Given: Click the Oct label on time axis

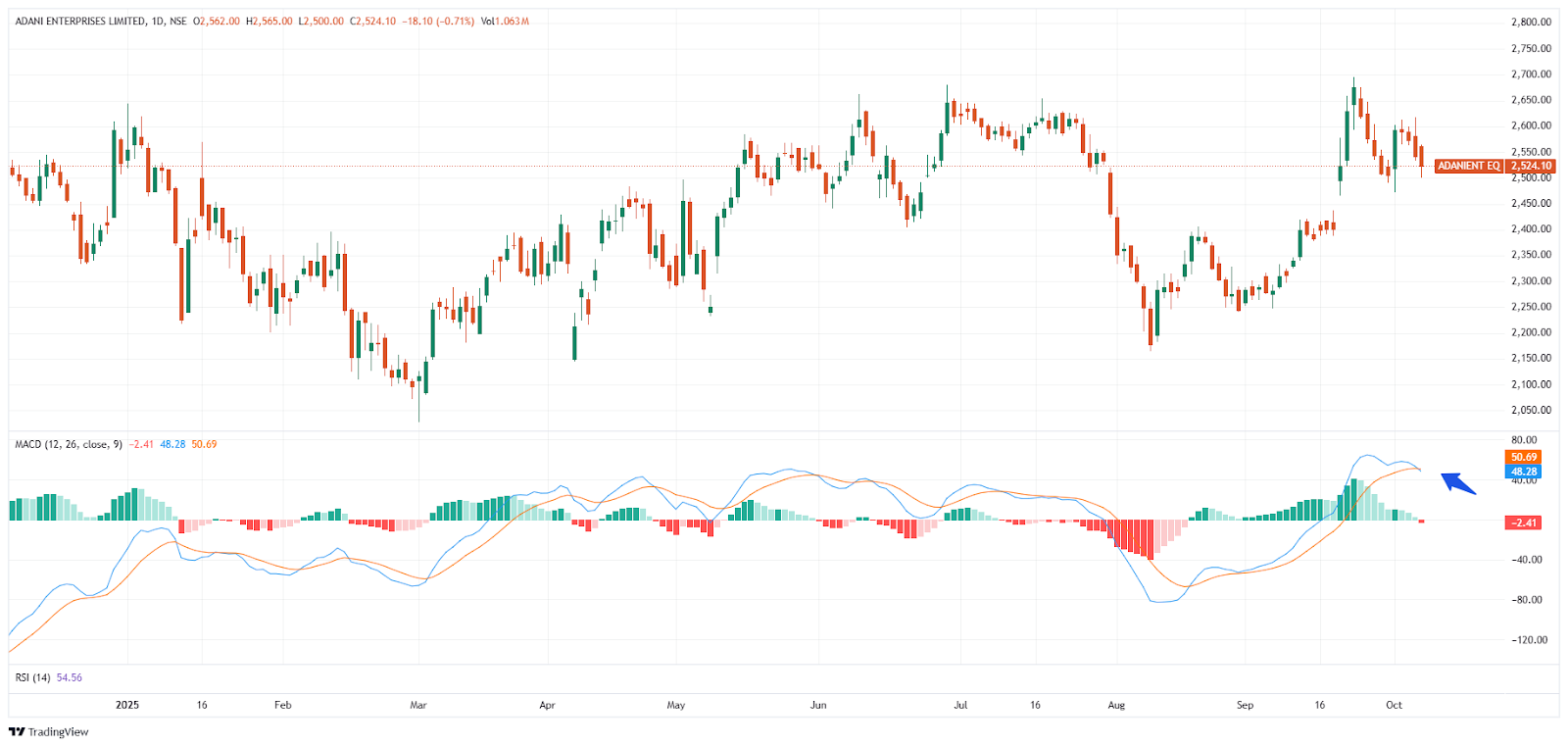Looking at the screenshot, I should [x=1394, y=705].
